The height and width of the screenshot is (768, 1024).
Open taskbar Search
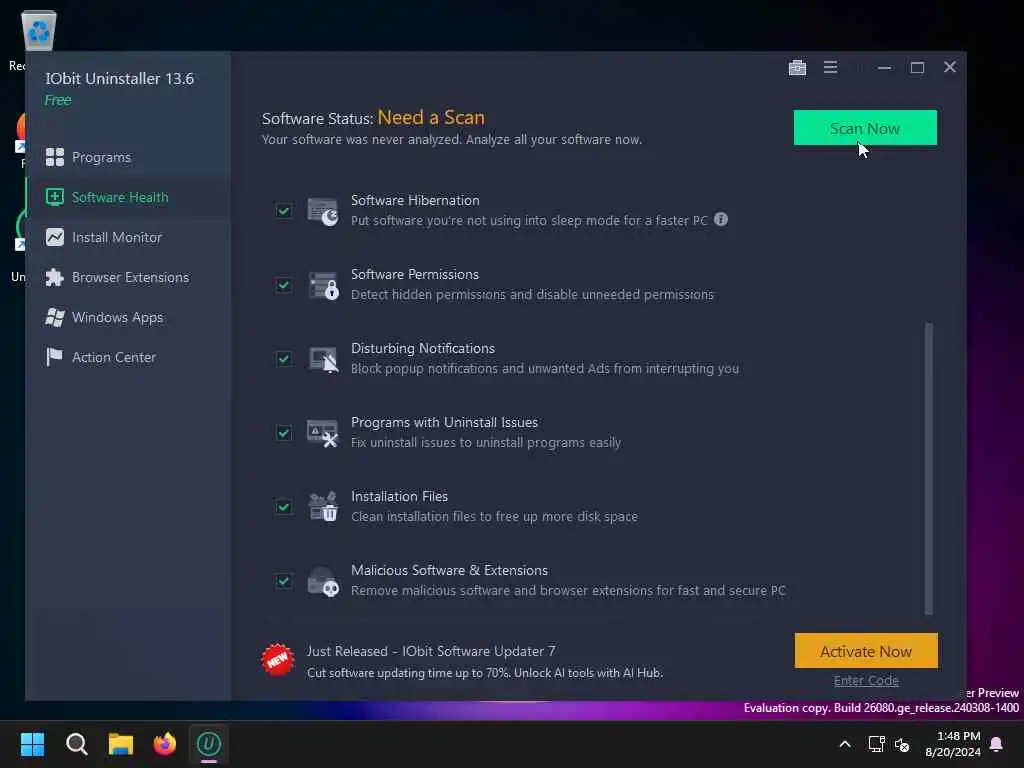pos(76,744)
